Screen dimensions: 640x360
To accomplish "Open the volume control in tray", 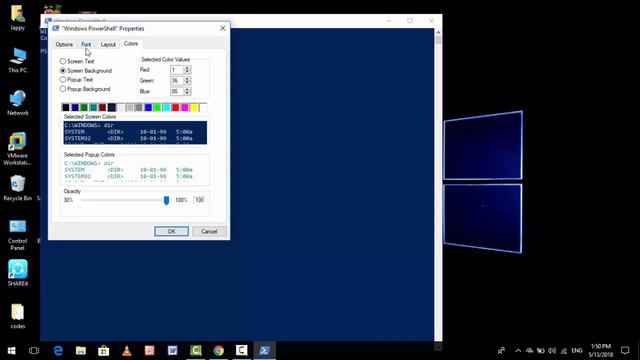I will tap(552, 351).
